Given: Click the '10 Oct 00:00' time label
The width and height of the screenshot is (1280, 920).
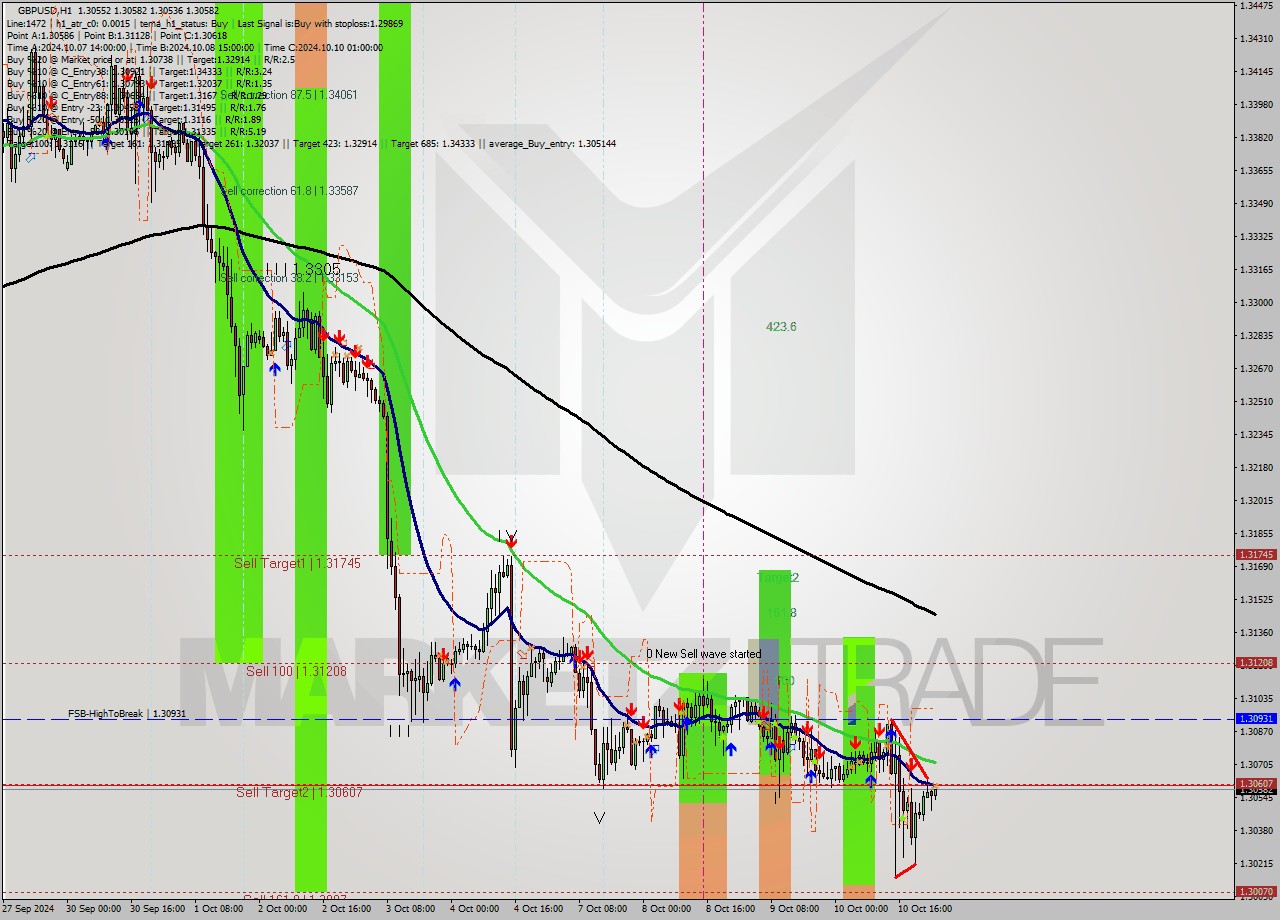Looking at the screenshot, I should pyautogui.click(x=861, y=909).
